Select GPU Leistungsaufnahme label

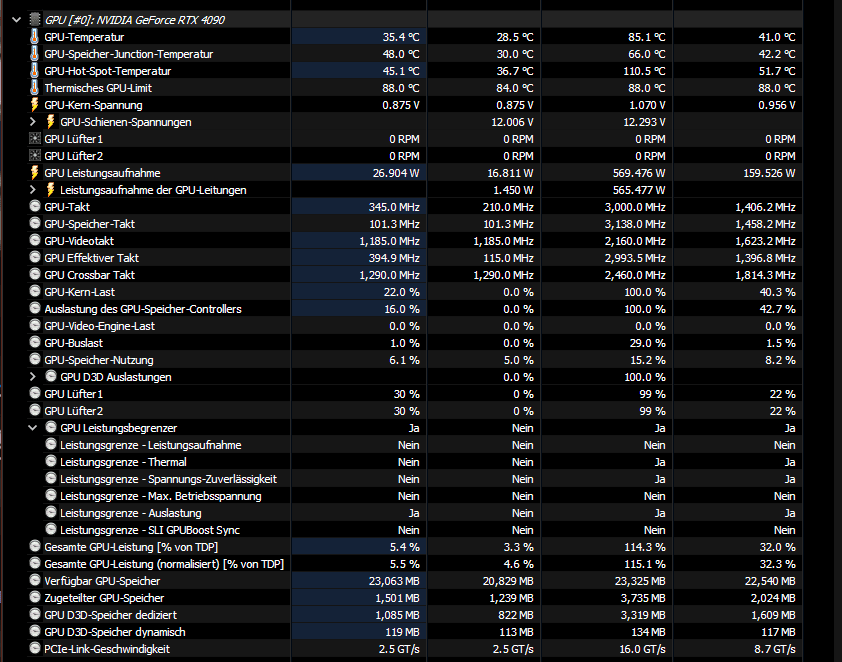click(x=102, y=173)
